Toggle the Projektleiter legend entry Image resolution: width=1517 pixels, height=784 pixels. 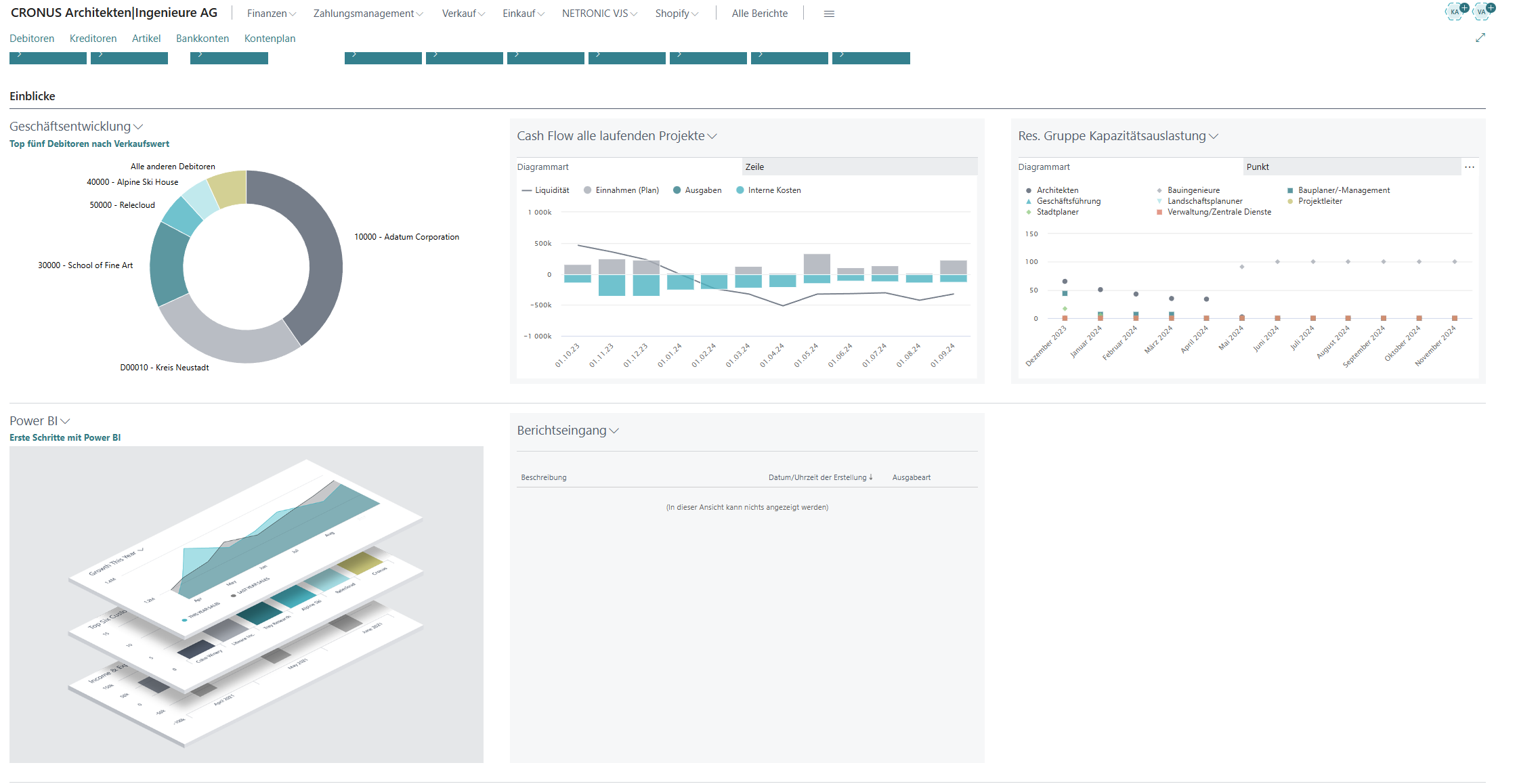1315,201
